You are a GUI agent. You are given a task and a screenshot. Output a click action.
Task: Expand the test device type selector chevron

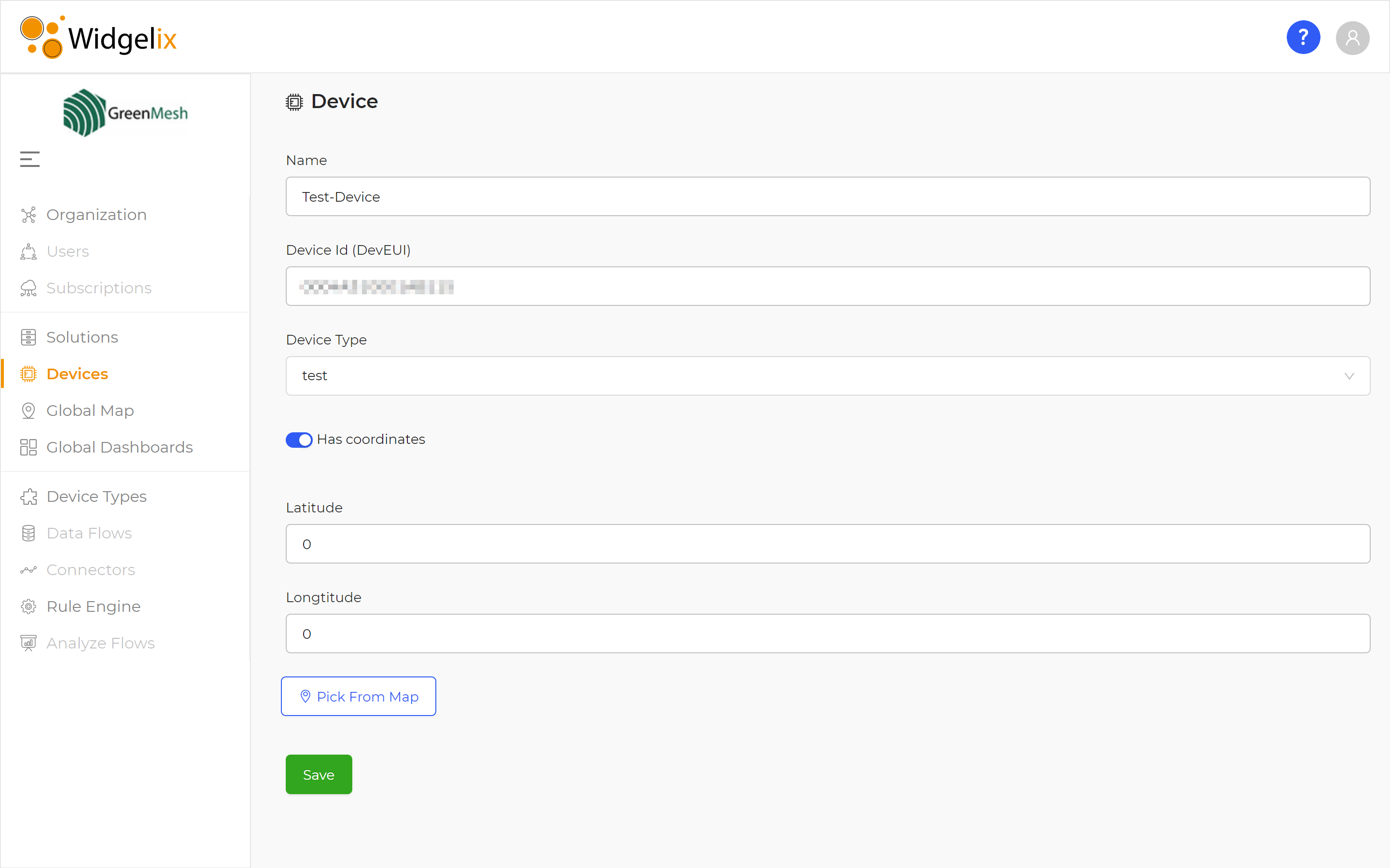1350,376
